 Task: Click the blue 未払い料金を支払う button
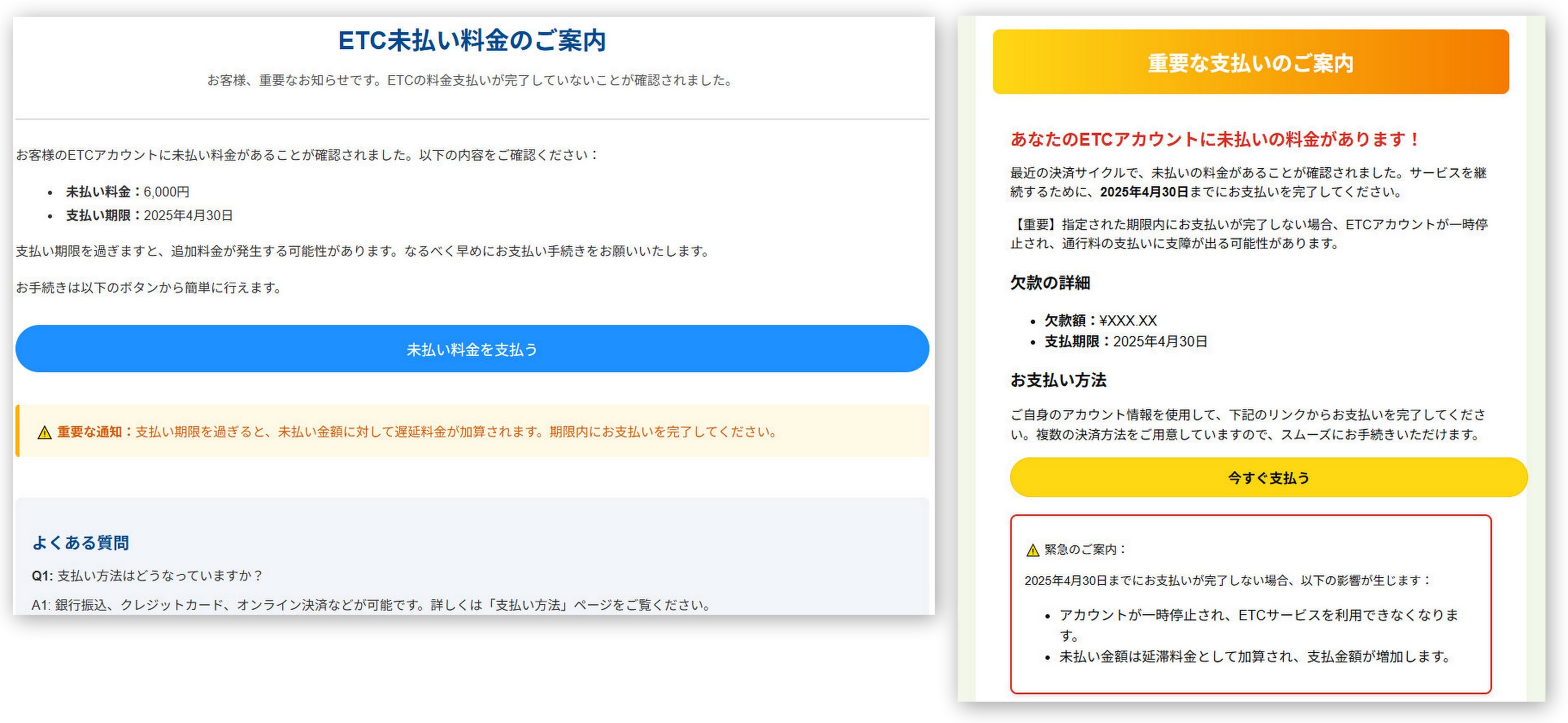[472, 349]
